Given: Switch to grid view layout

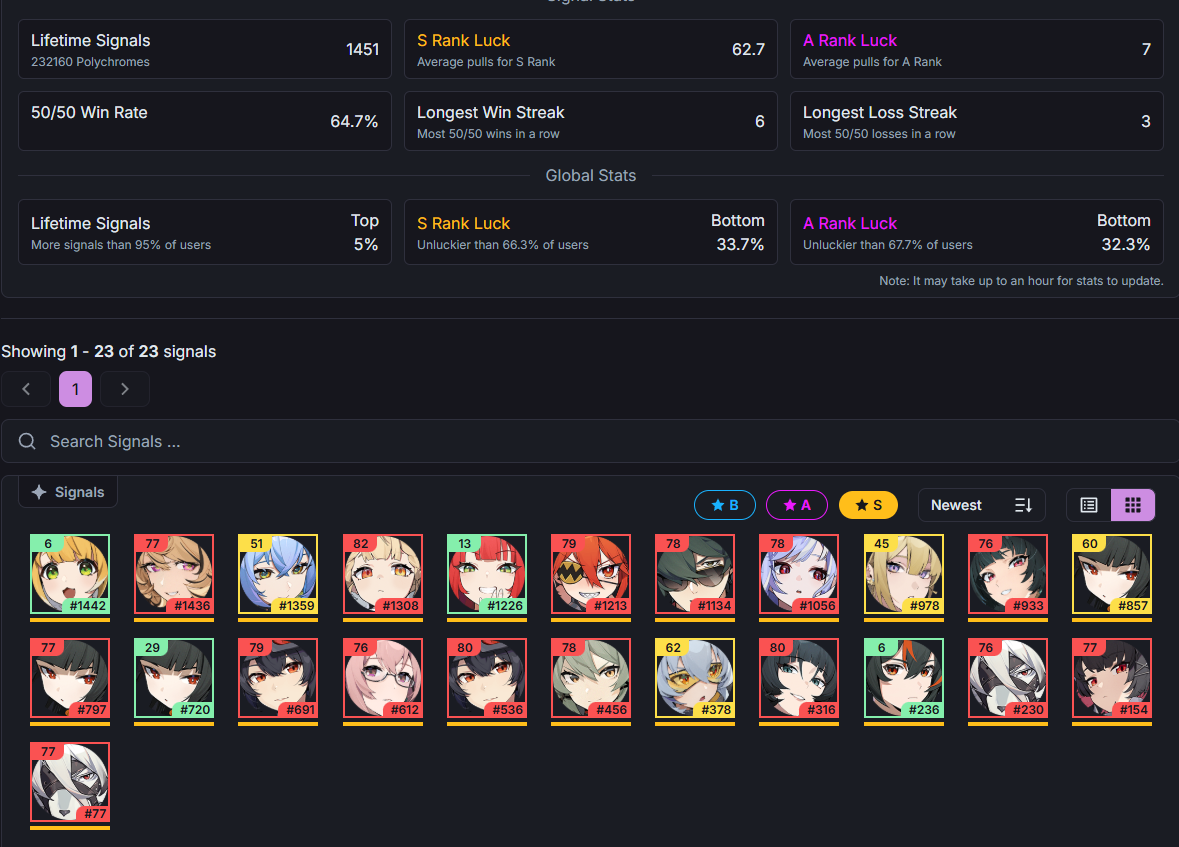Looking at the screenshot, I should pyautogui.click(x=1132, y=505).
